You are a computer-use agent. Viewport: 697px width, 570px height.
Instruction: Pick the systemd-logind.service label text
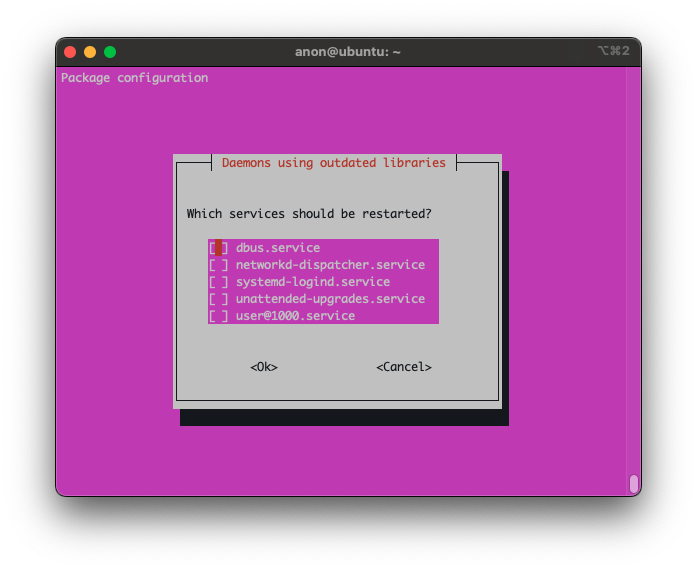tap(312, 282)
